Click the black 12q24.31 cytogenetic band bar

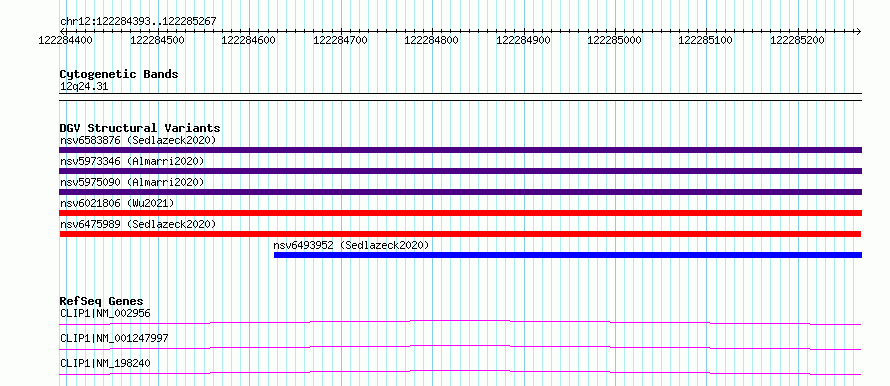click(x=460, y=97)
